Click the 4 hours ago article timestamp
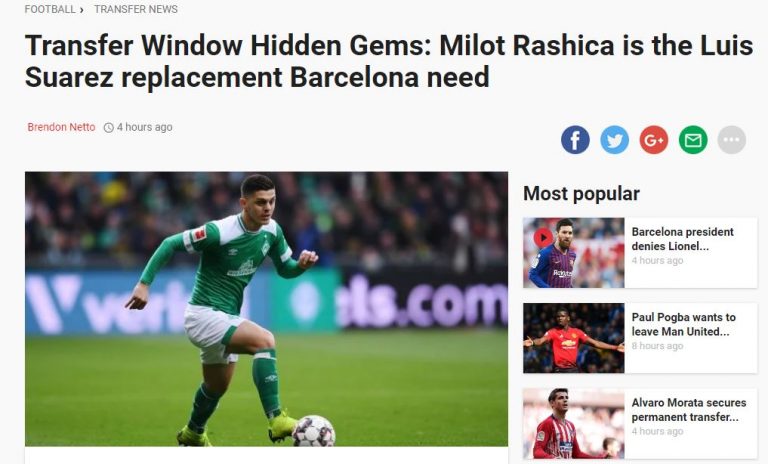 pyautogui.click(x=144, y=127)
